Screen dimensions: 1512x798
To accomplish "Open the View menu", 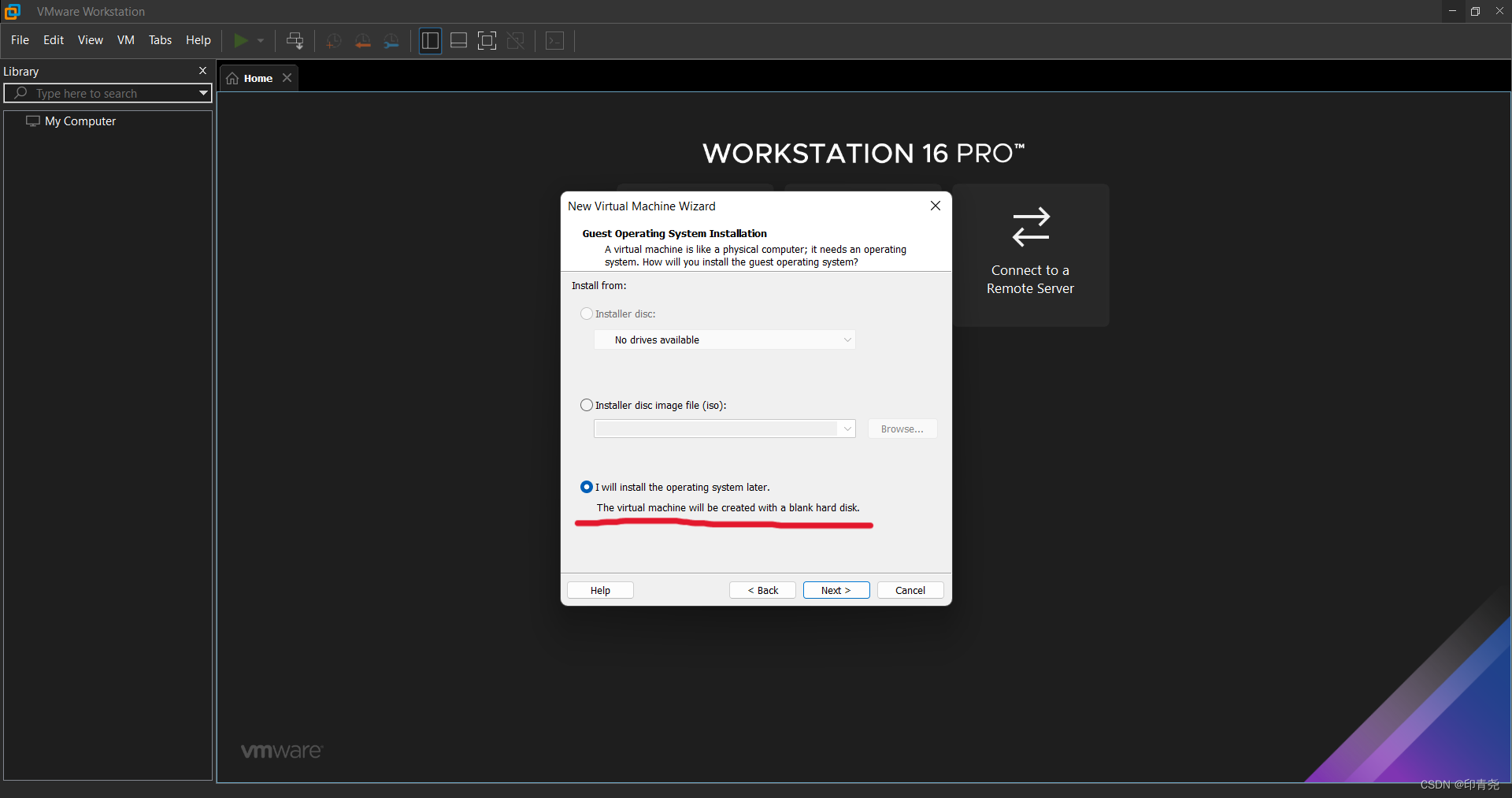I will click(x=91, y=40).
